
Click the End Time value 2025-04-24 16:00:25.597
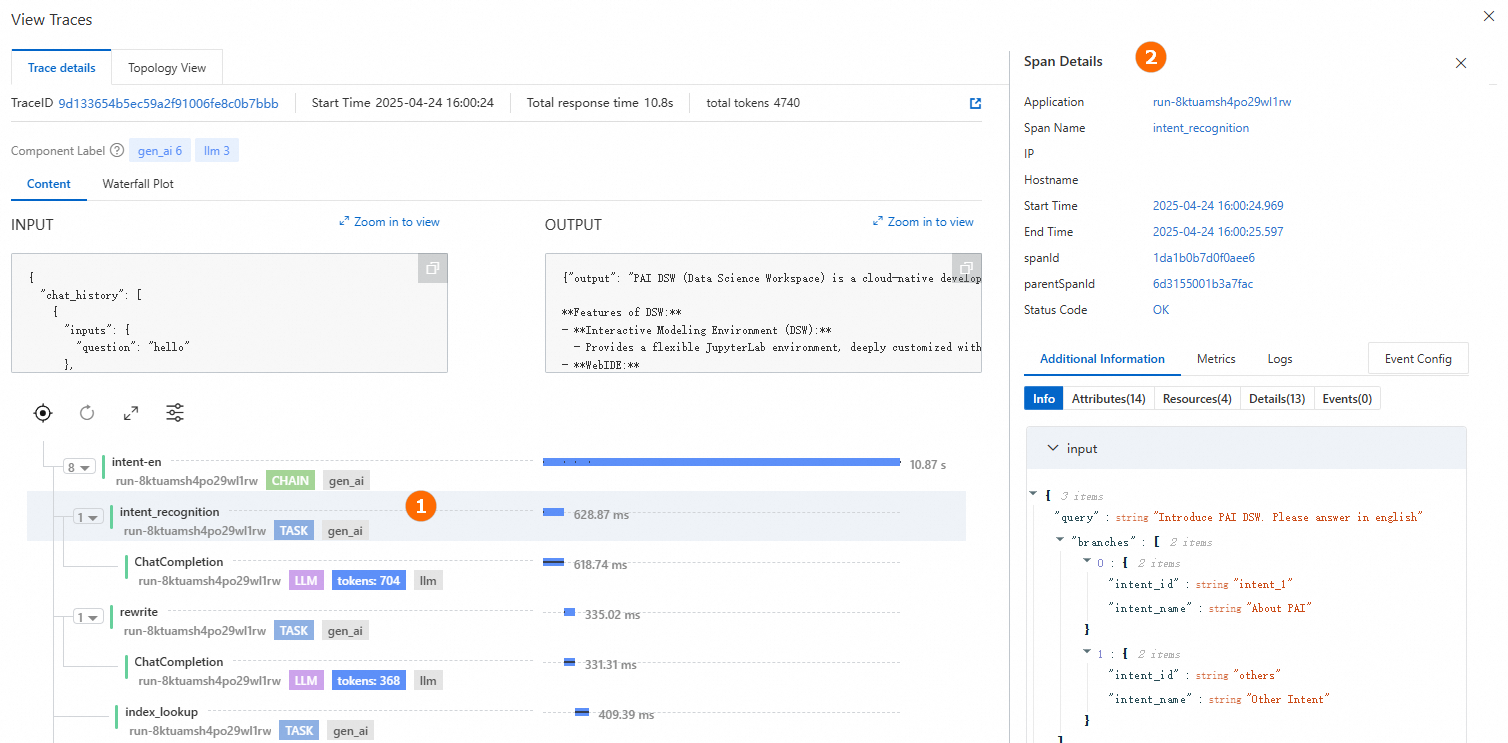(x=1218, y=232)
